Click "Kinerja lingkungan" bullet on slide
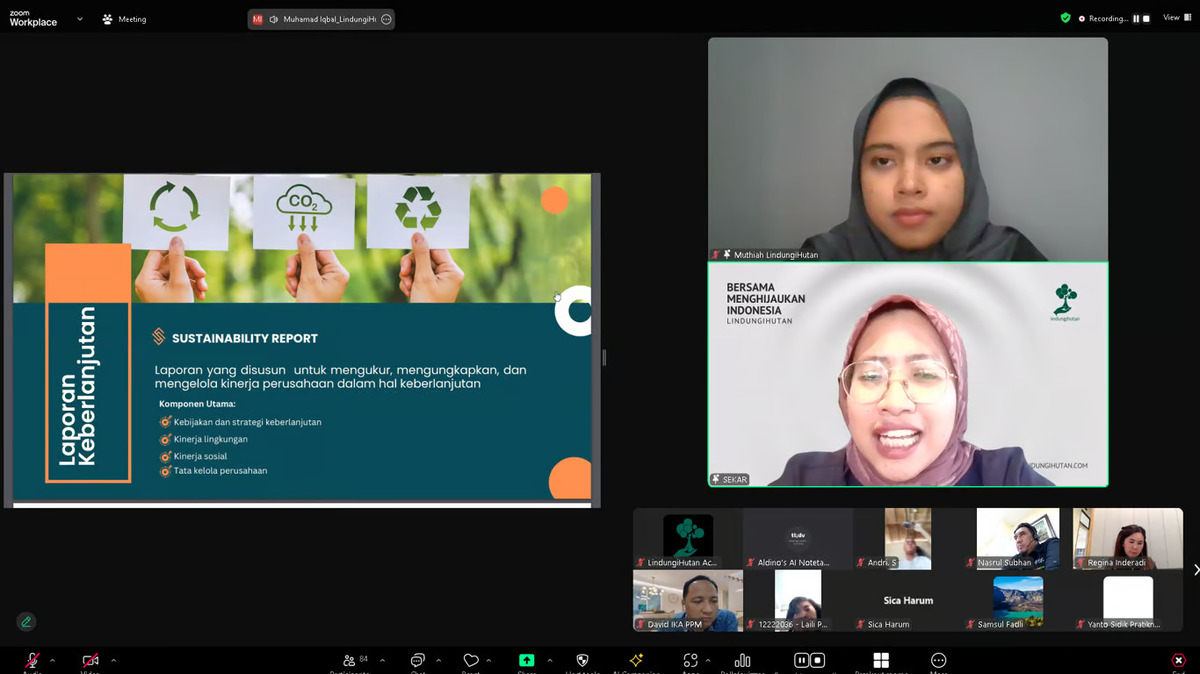The width and height of the screenshot is (1200, 674). point(211,439)
